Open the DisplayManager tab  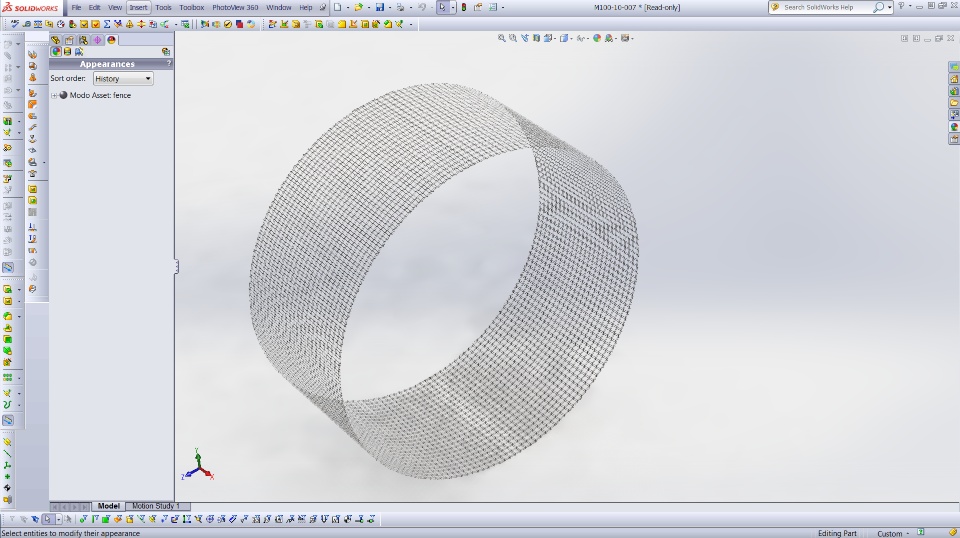(111, 40)
